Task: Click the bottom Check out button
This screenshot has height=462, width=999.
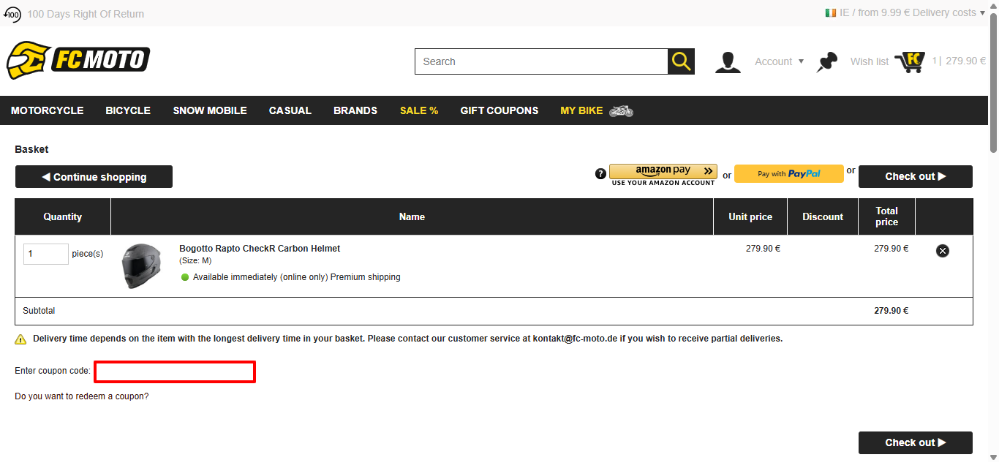Action: (x=916, y=442)
